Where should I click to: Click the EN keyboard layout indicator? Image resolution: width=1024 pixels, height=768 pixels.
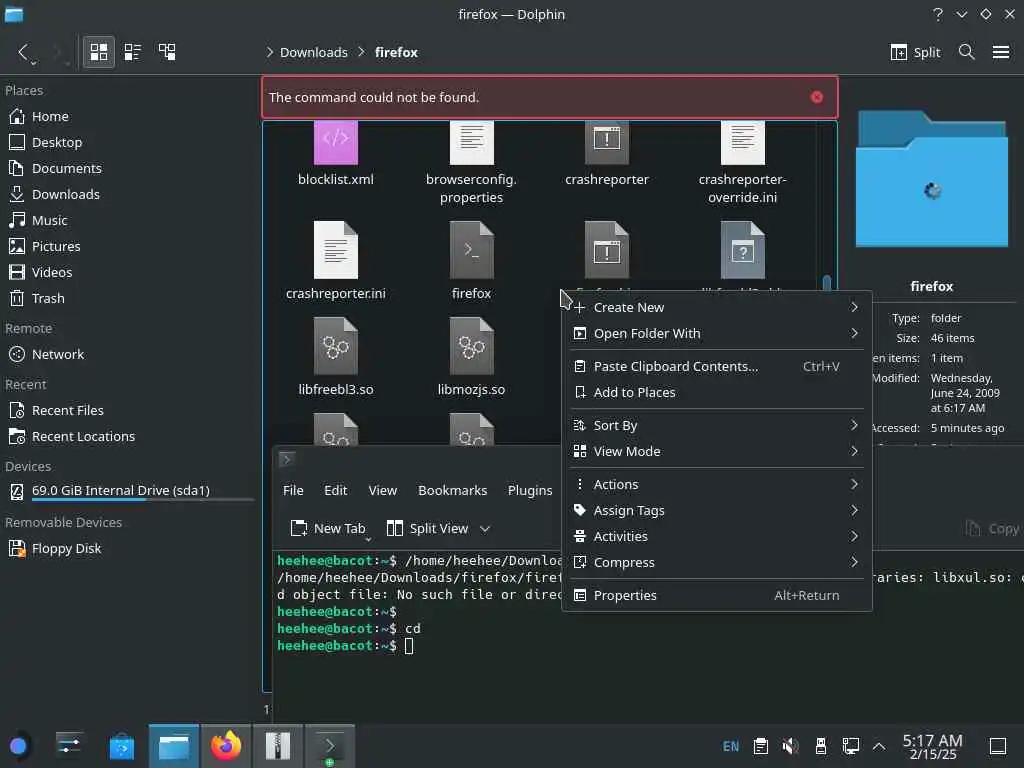click(x=730, y=746)
